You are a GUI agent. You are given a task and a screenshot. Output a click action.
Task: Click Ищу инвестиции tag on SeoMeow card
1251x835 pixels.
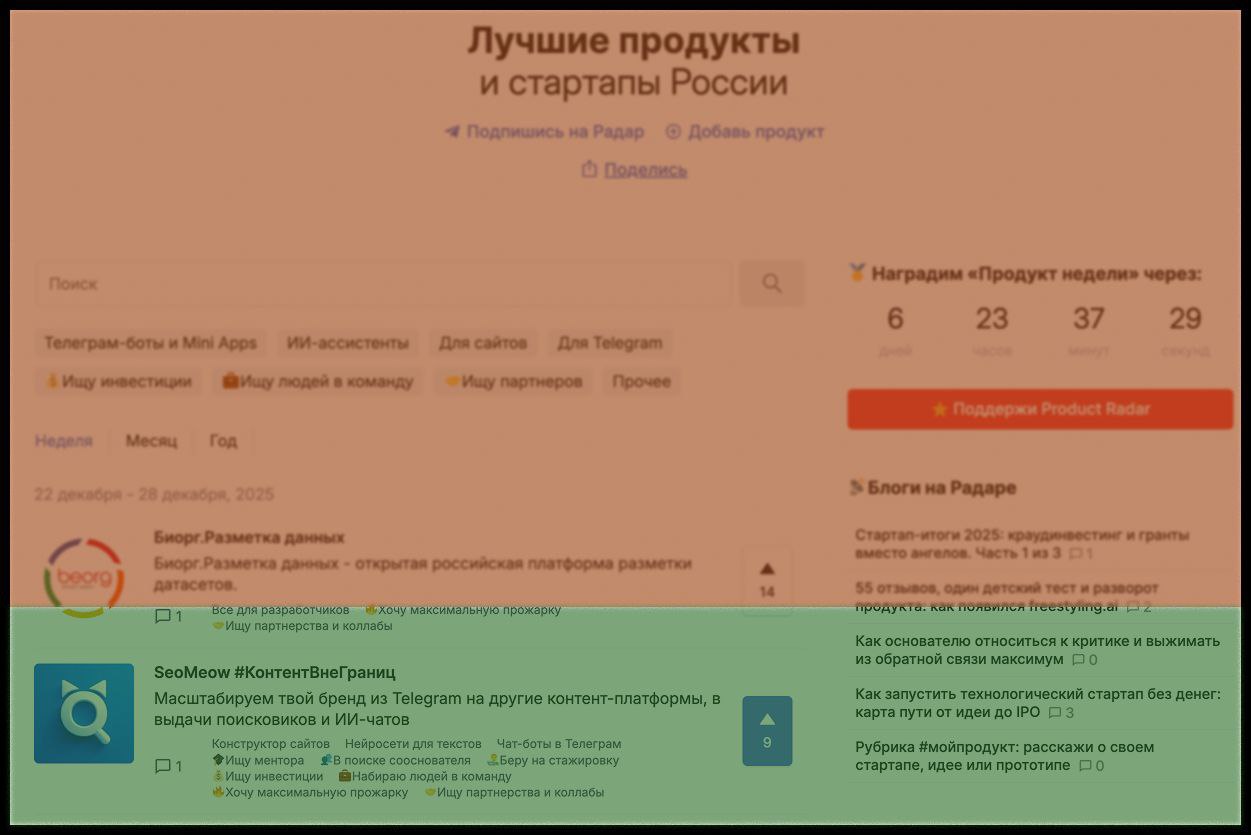tap(268, 776)
